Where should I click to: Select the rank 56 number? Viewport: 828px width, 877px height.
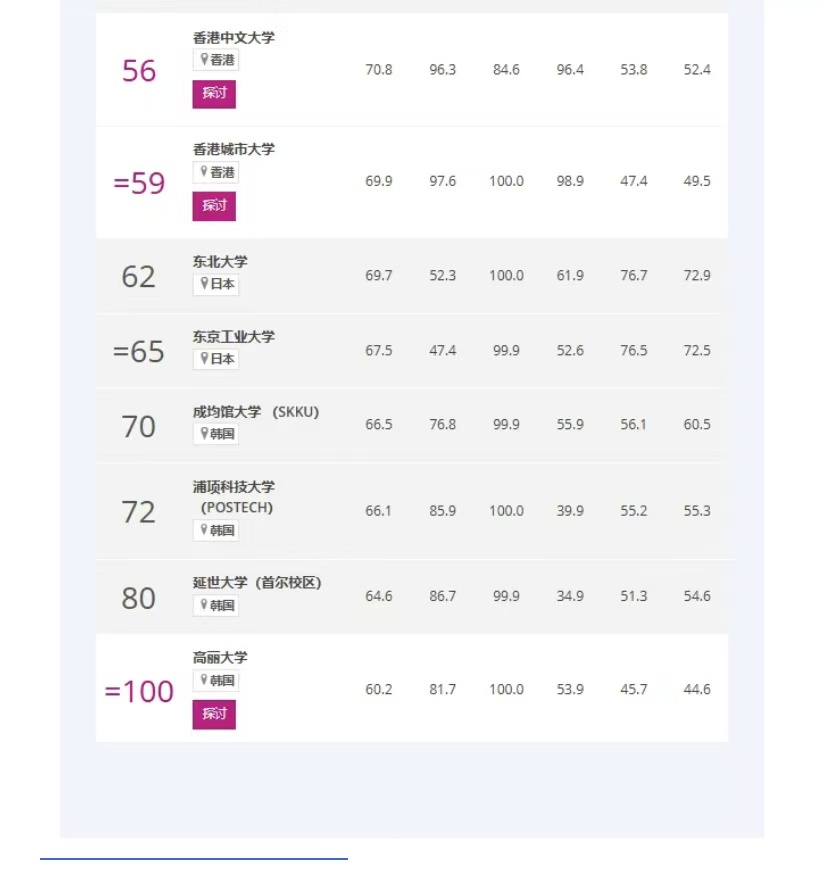139,71
